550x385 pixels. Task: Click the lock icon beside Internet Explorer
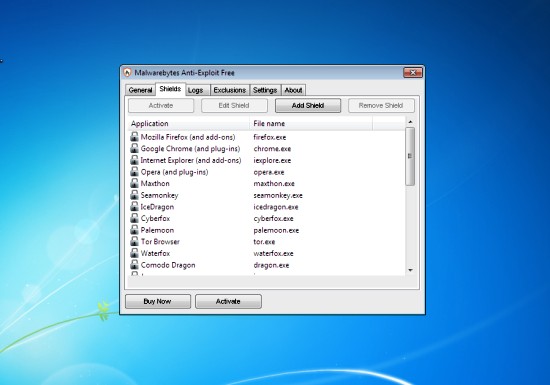click(134, 160)
